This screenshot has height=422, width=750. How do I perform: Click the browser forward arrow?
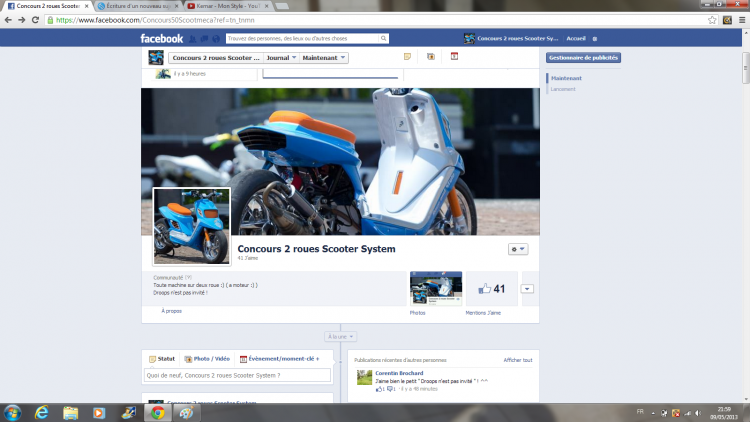tap(22, 20)
